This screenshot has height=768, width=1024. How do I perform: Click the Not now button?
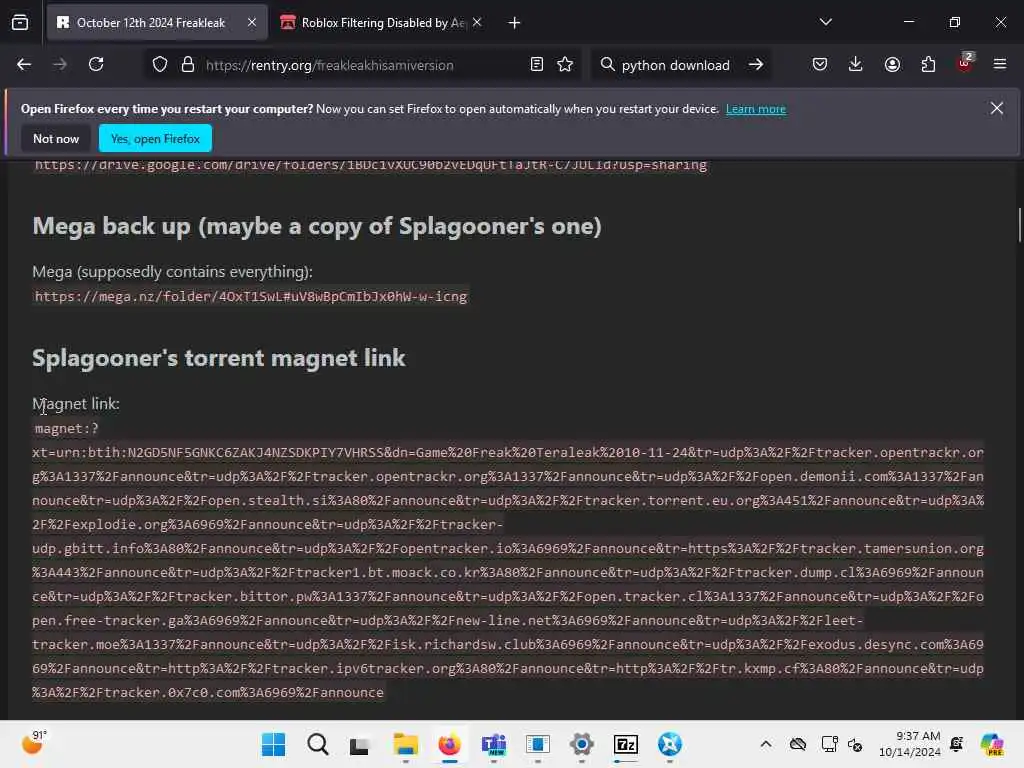[x=56, y=138]
